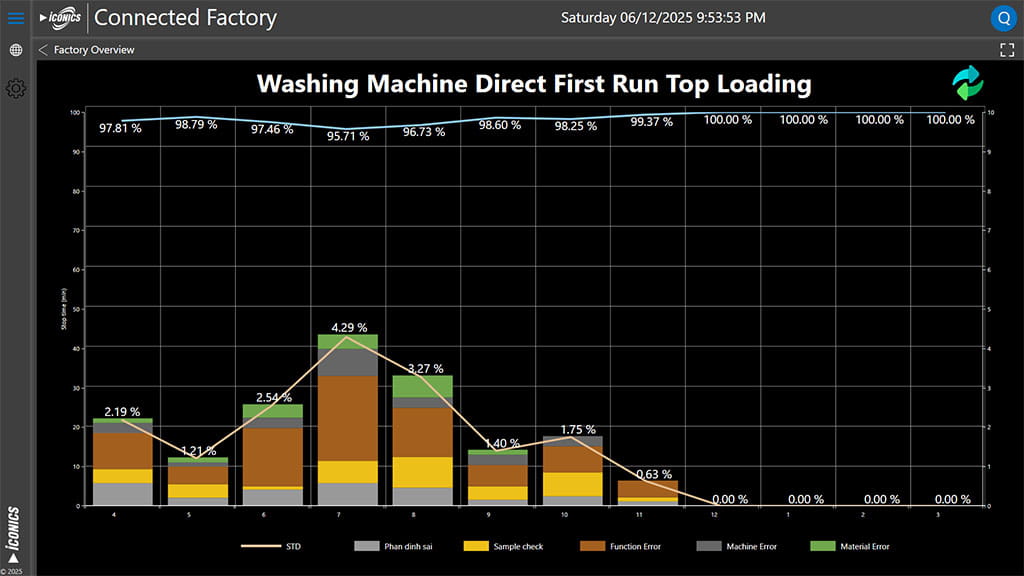
Task: Open the hamburger menu icon
Action: [15, 18]
